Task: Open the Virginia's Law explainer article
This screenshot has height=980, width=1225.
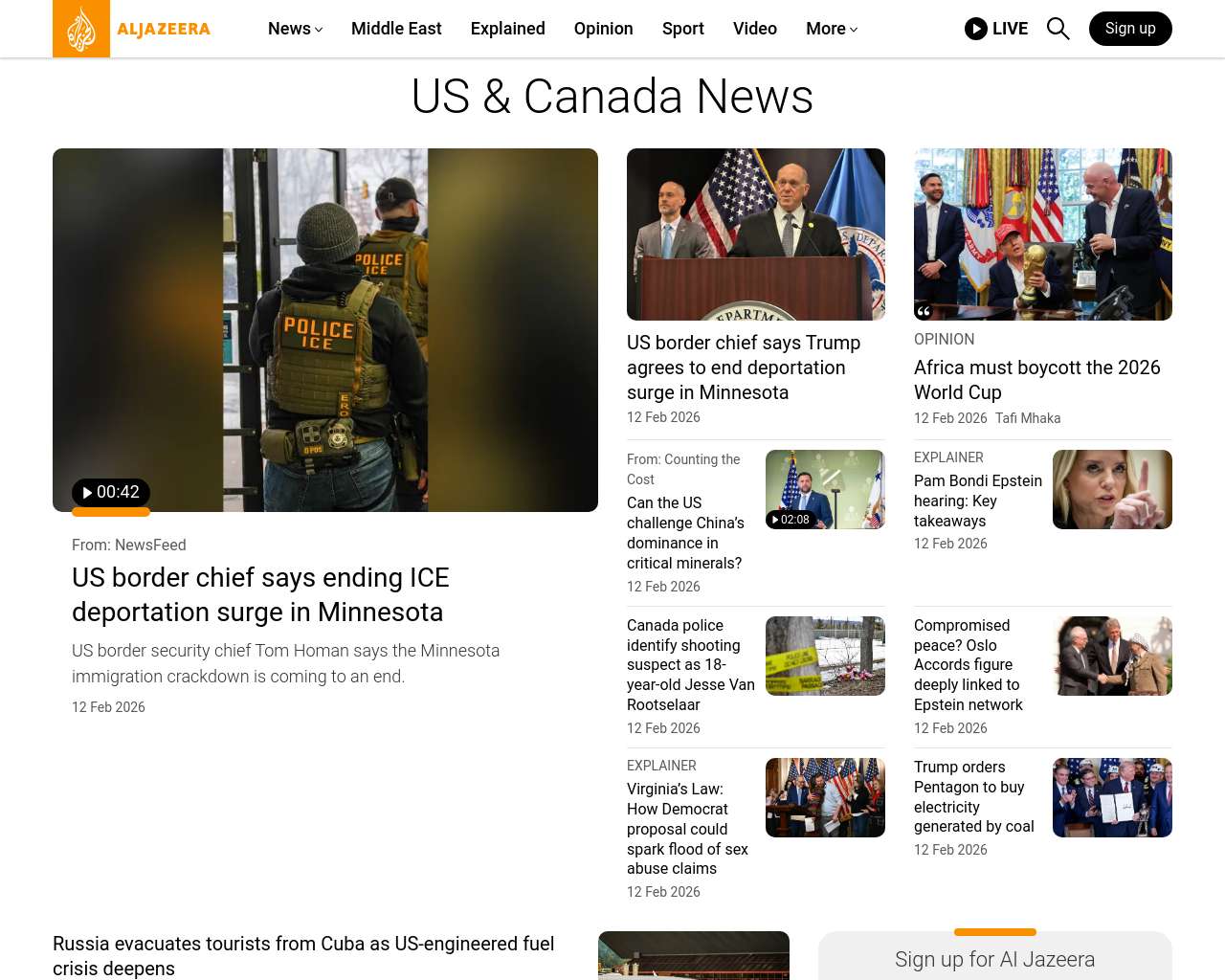Action: [687, 829]
